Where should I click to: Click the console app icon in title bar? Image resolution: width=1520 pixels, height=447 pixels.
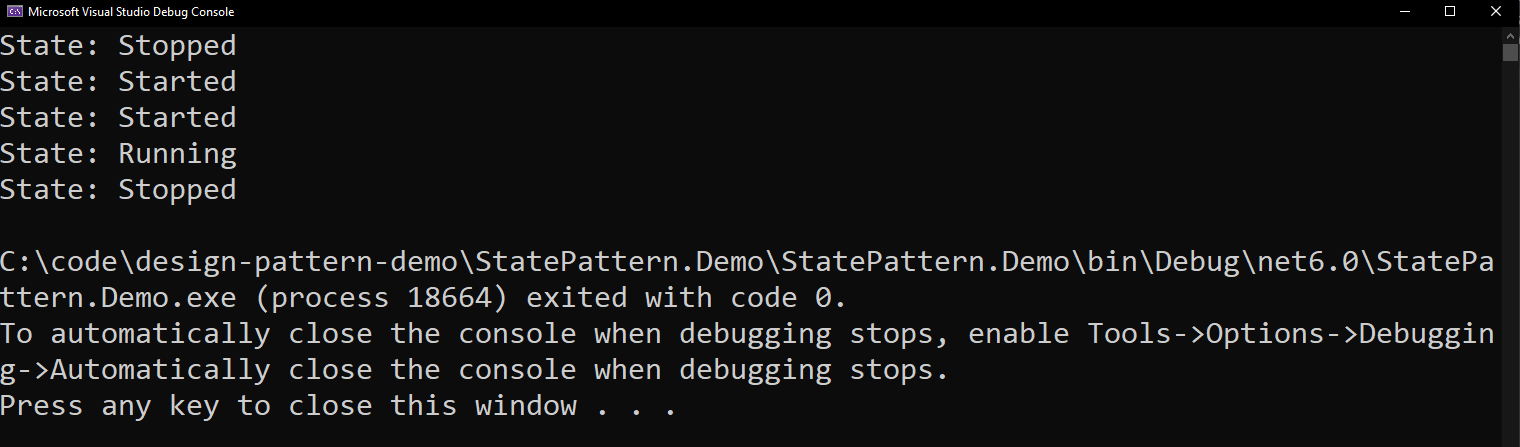[15, 12]
